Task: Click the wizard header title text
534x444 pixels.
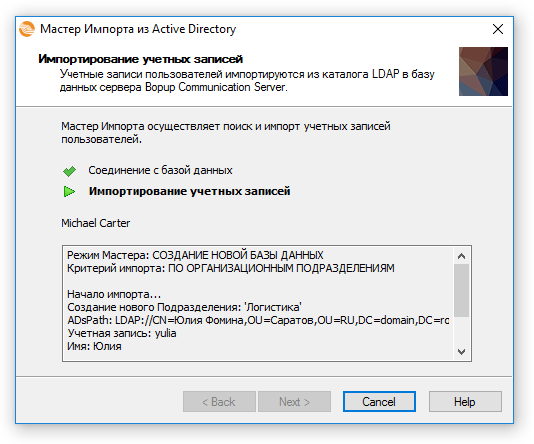Action: point(140,59)
